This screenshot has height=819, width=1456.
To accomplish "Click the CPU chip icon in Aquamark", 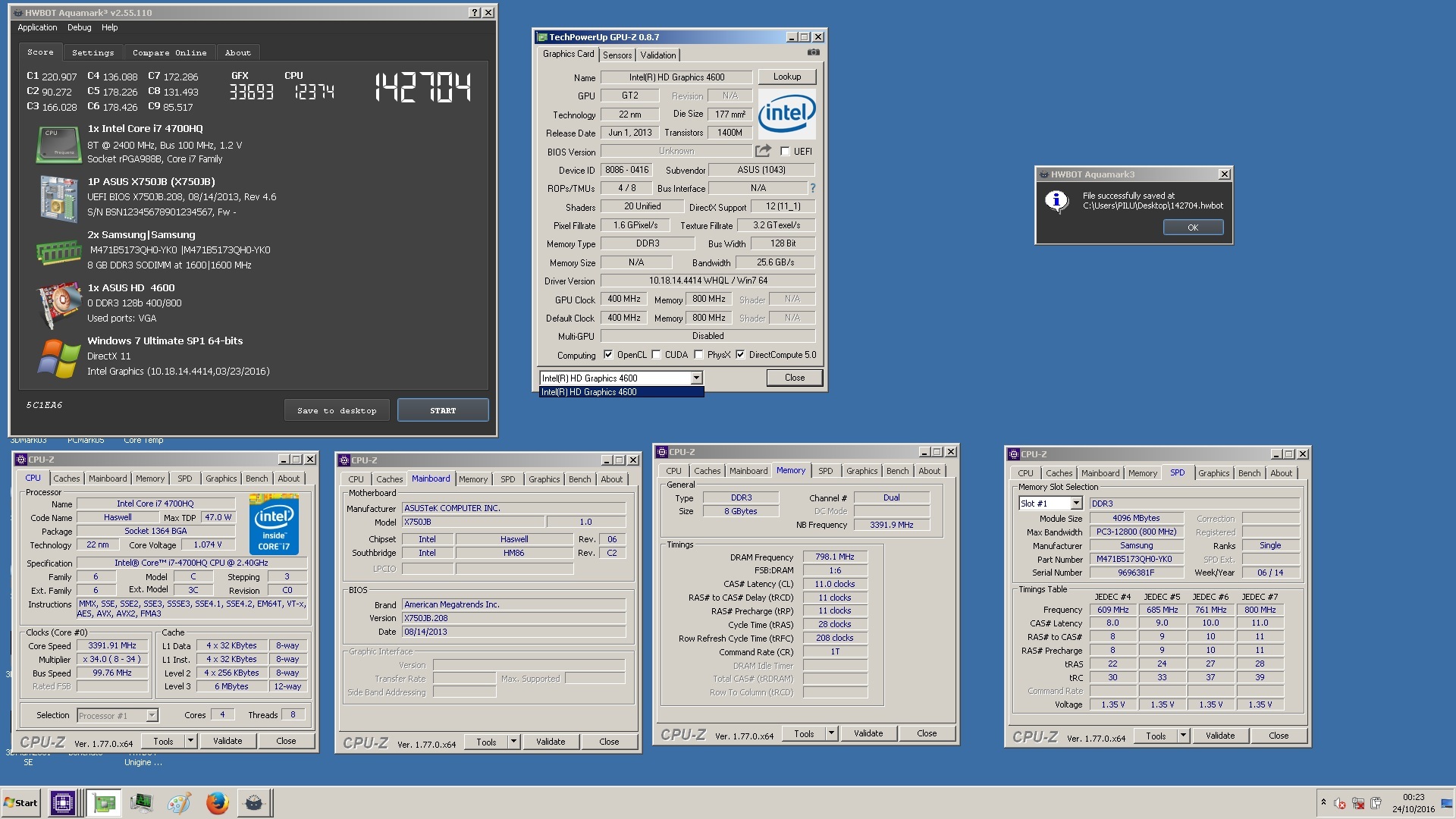I will tap(58, 144).
